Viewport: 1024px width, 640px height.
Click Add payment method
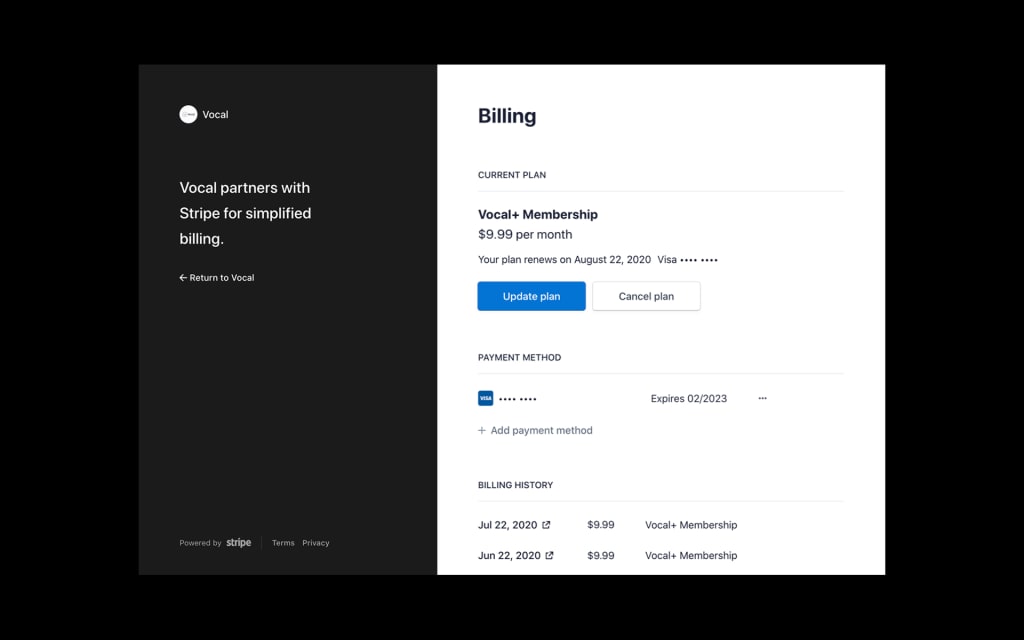(536, 430)
